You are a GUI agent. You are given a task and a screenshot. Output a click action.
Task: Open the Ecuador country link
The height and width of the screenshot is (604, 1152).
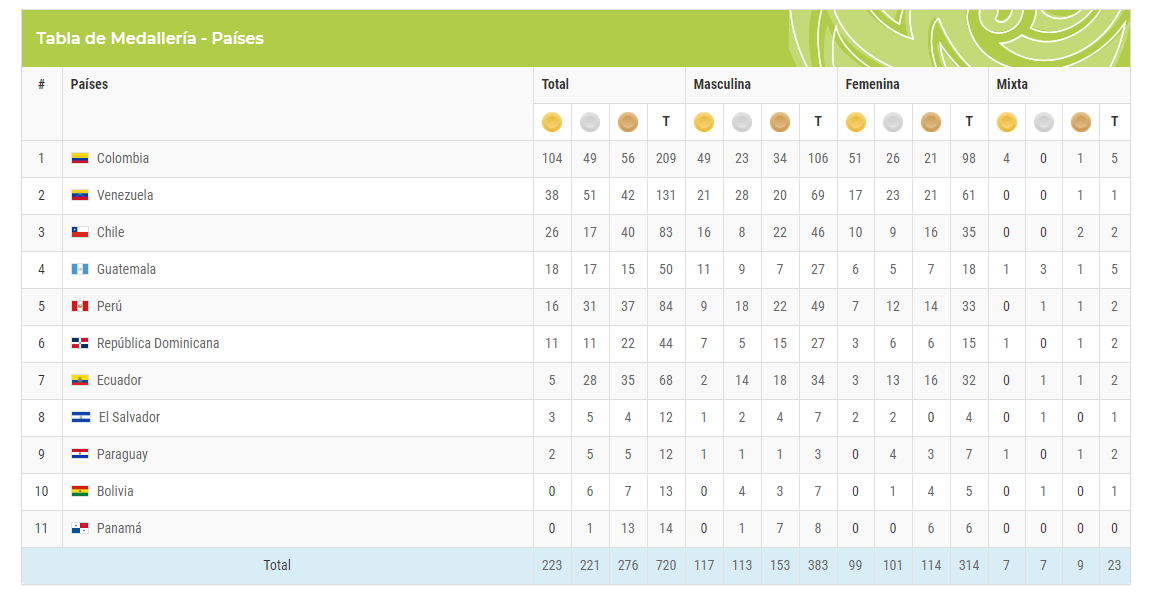(x=119, y=380)
